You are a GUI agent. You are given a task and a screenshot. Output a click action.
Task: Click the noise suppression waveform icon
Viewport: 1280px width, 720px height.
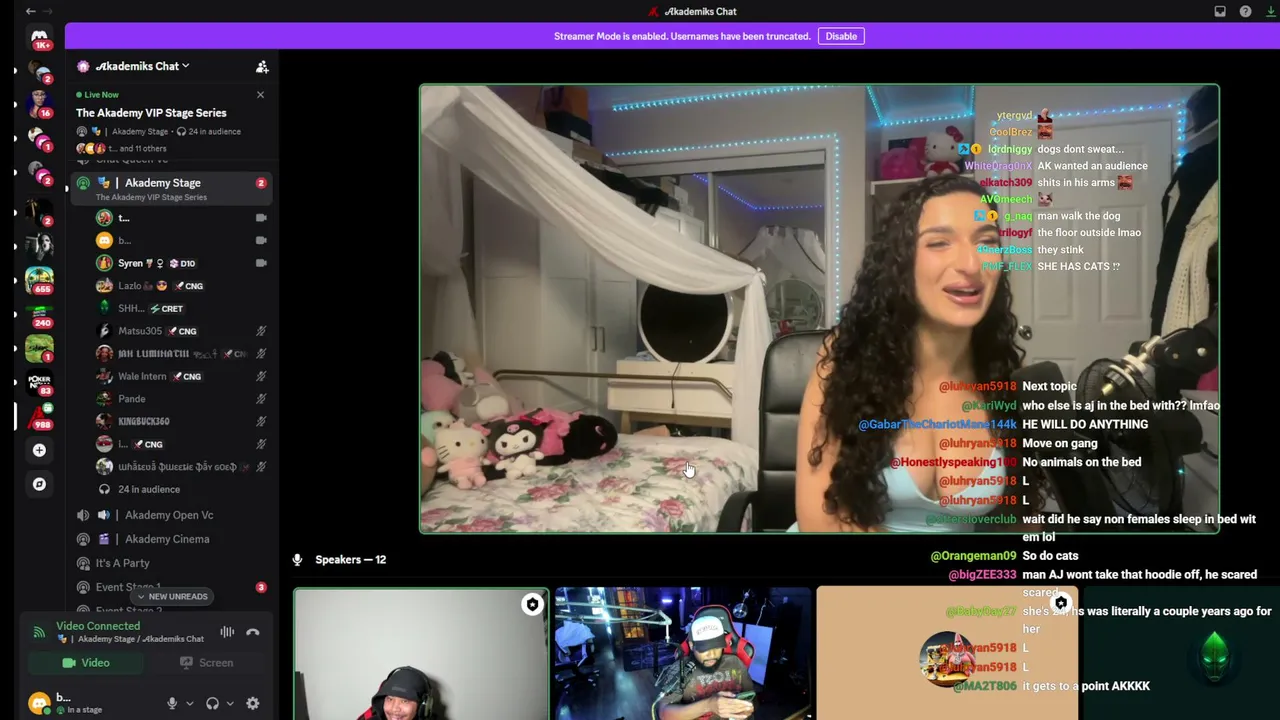click(227, 632)
